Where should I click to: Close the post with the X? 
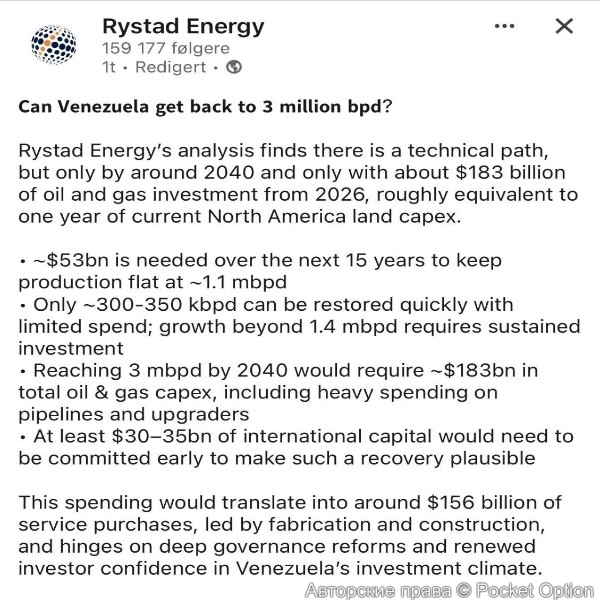(564, 26)
